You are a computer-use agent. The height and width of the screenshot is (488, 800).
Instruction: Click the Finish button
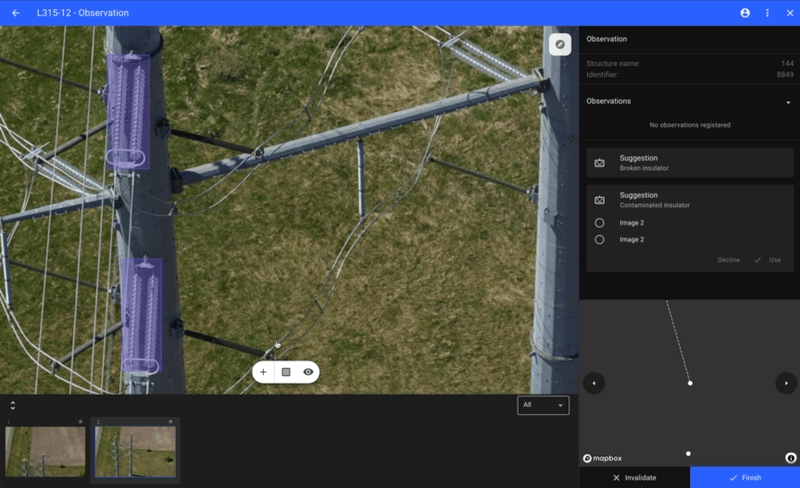pos(745,478)
